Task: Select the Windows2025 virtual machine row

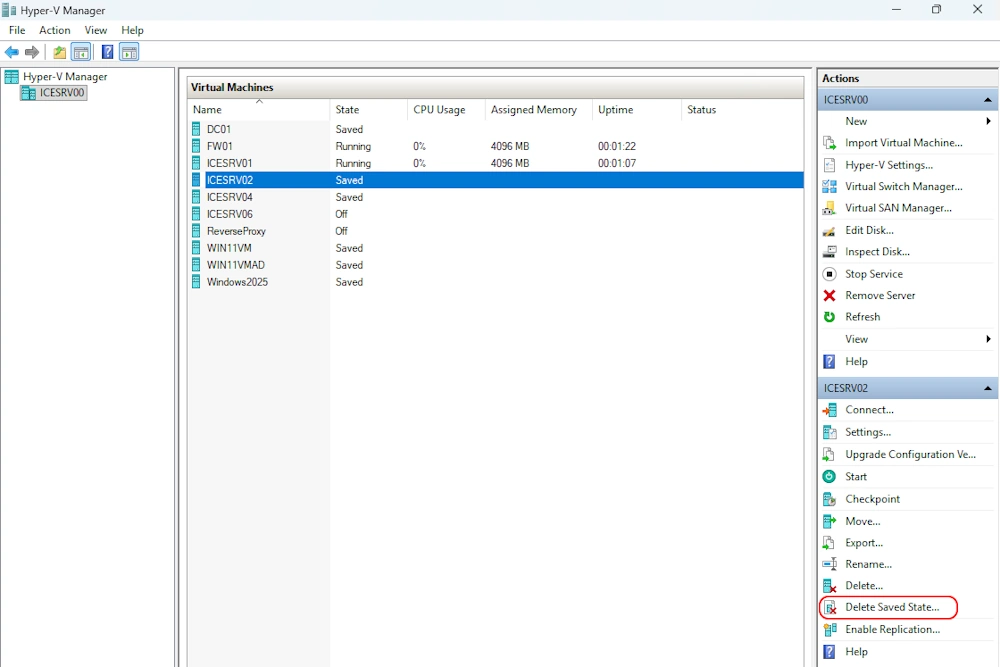Action: (x=237, y=282)
